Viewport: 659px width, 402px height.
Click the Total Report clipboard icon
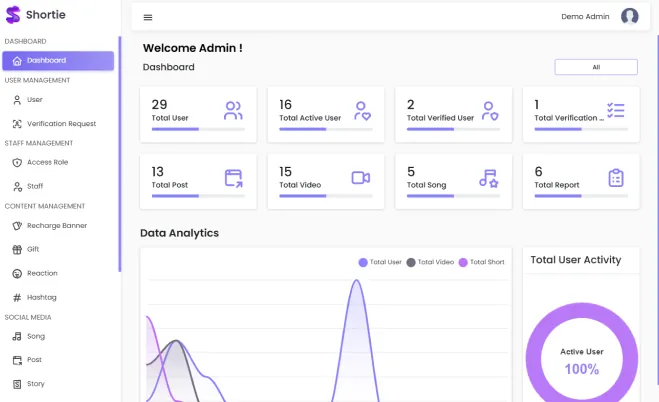point(616,178)
